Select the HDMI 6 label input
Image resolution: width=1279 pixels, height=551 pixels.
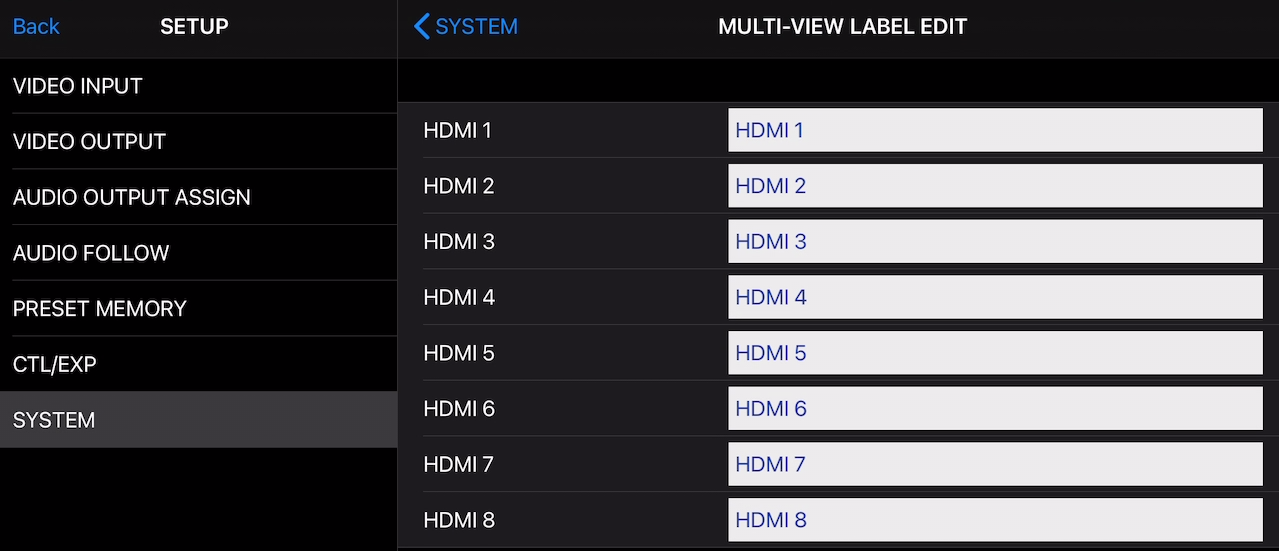click(x=994, y=409)
